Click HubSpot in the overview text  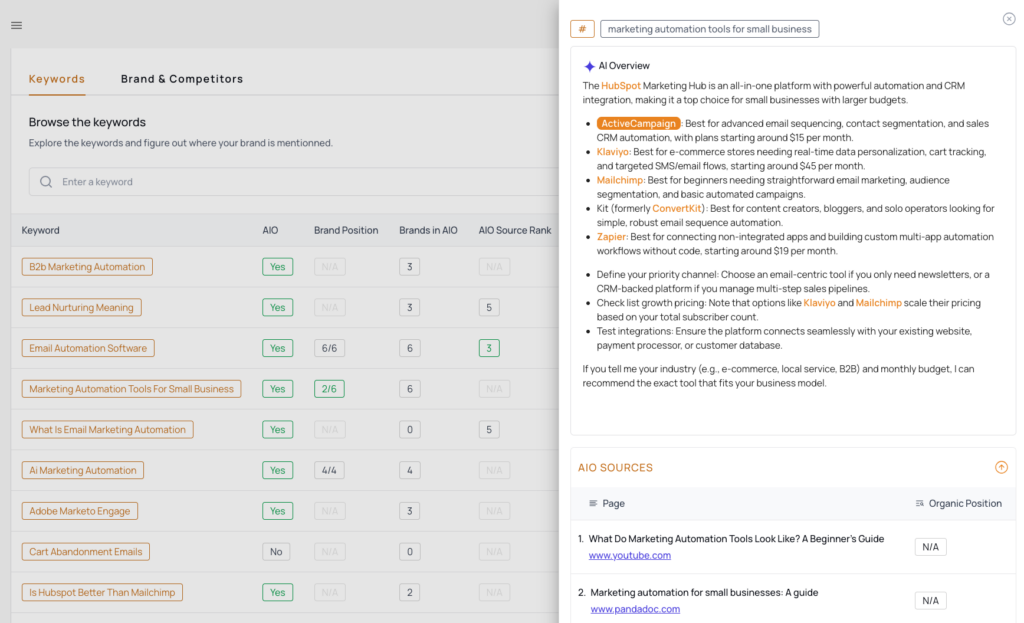point(620,86)
